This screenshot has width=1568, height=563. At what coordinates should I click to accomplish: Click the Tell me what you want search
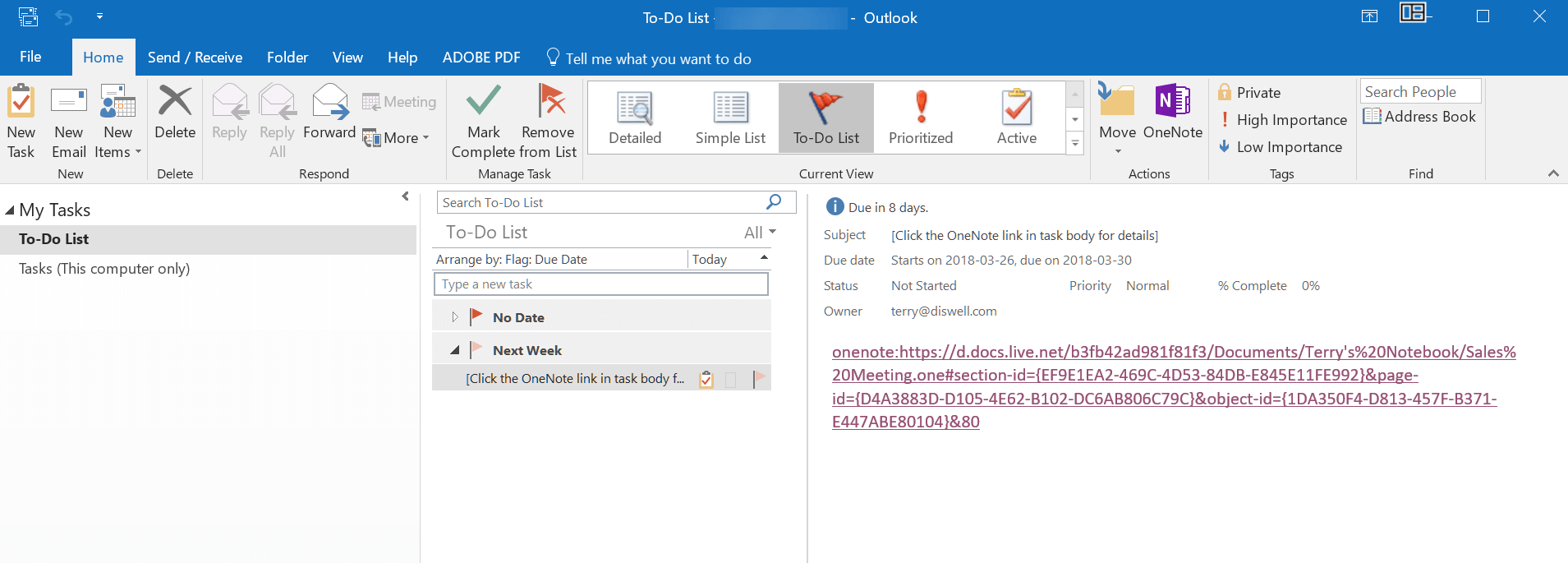[x=649, y=58]
